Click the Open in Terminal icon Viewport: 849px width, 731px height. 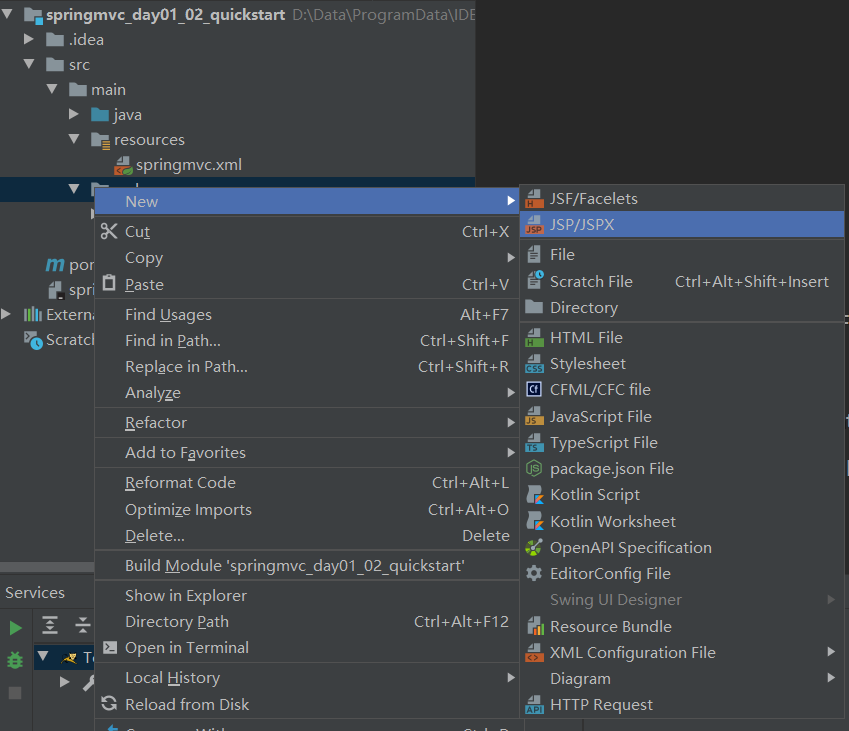(x=110, y=647)
